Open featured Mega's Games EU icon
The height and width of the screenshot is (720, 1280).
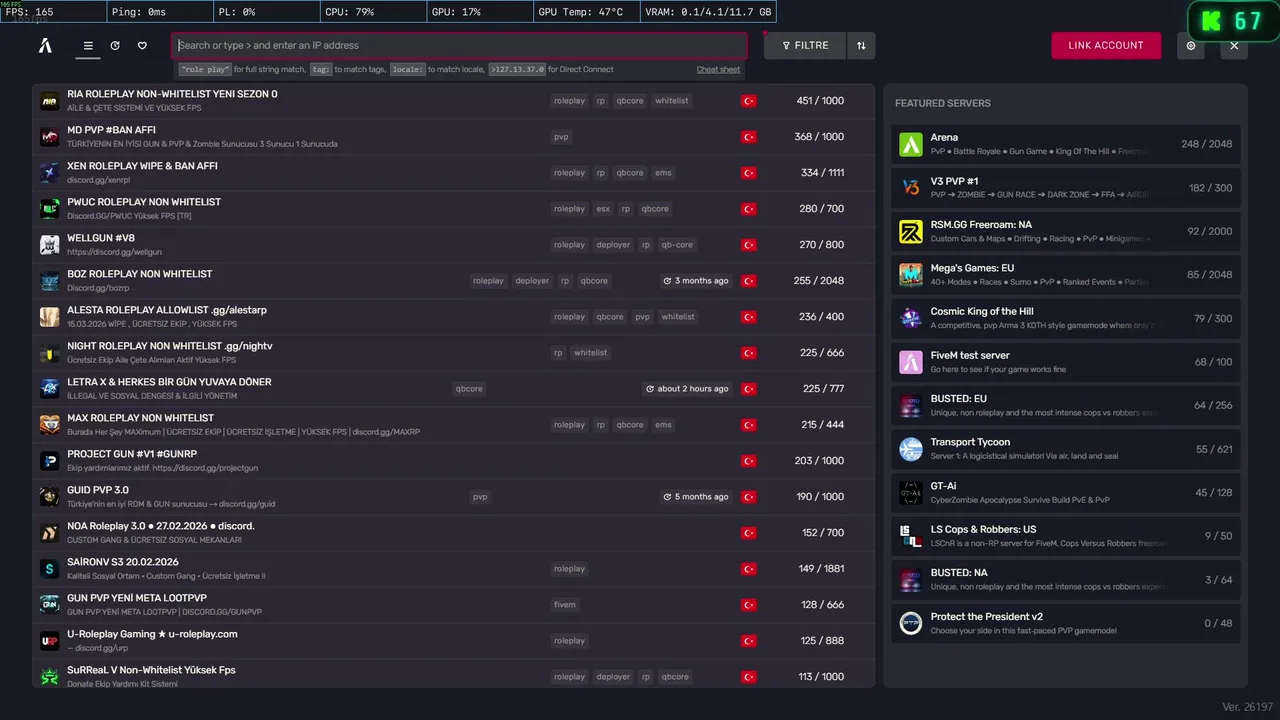(911, 275)
